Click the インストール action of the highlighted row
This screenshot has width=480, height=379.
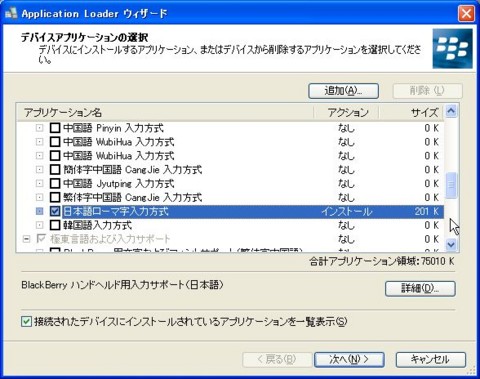(347, 211)
